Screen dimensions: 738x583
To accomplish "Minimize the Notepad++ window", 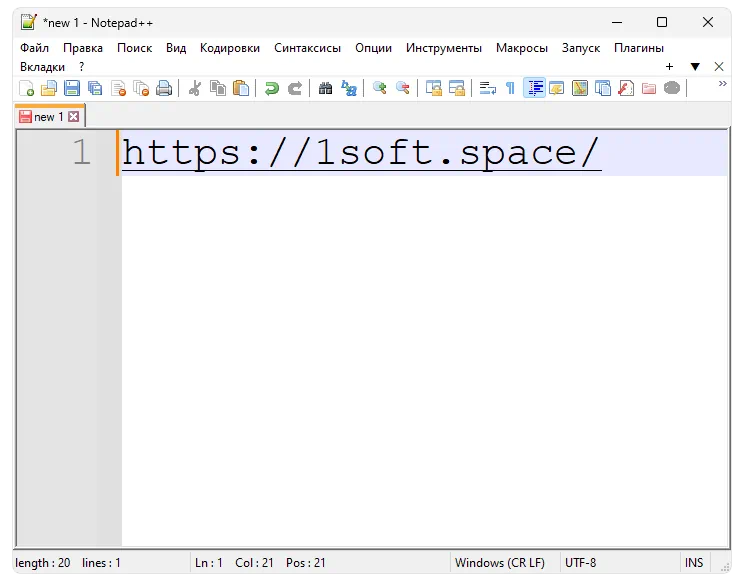I will [617, 23].
